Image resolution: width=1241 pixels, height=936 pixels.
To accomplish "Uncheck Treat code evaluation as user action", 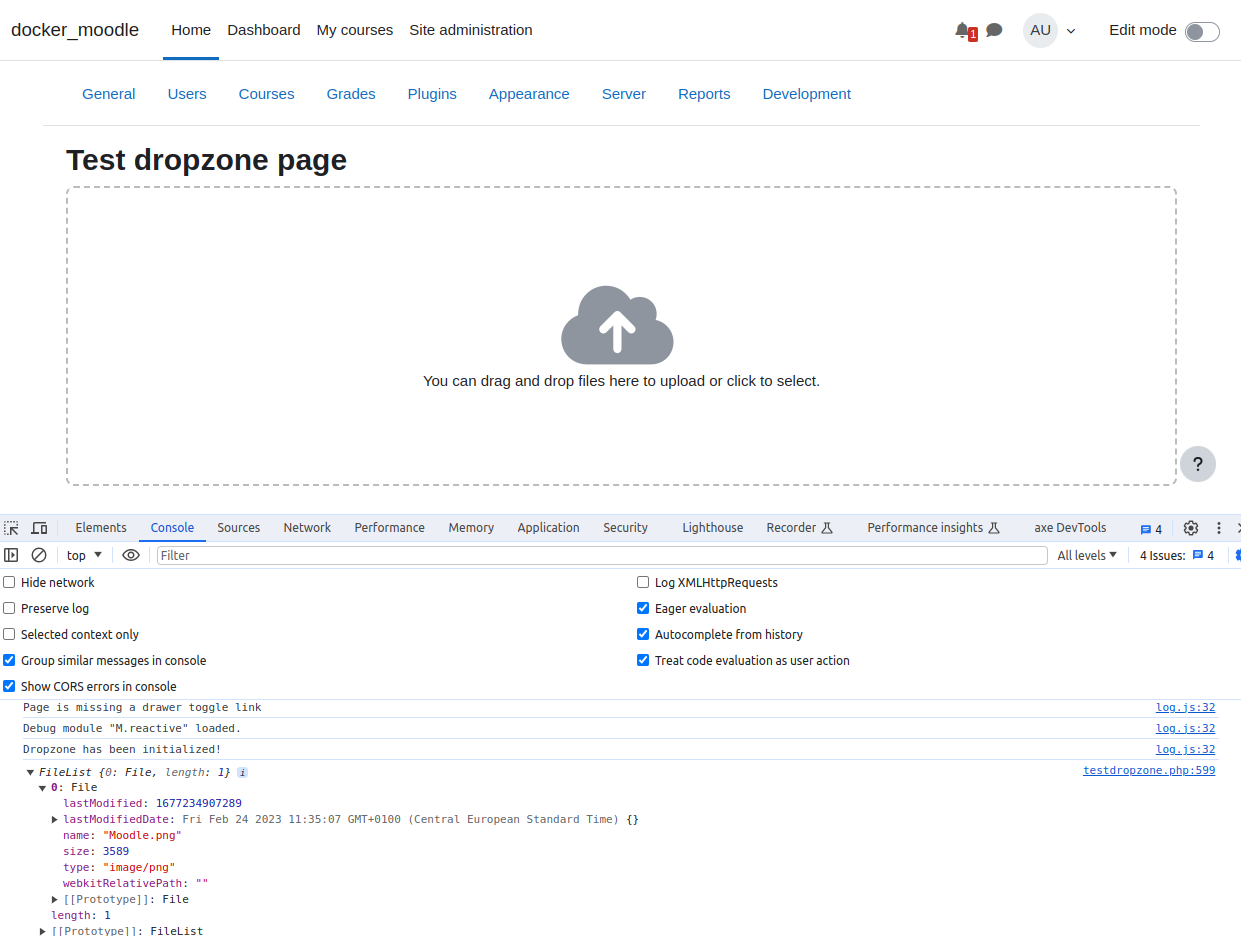I will pos(643,660).
